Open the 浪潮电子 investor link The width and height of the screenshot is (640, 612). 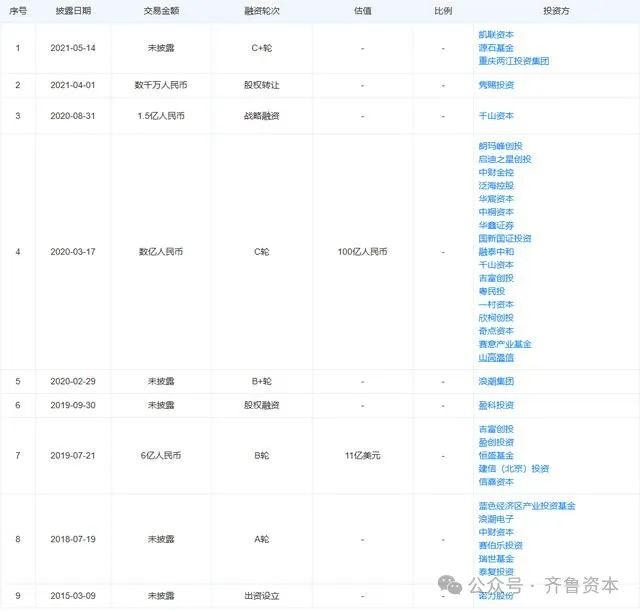pos(496,519)
